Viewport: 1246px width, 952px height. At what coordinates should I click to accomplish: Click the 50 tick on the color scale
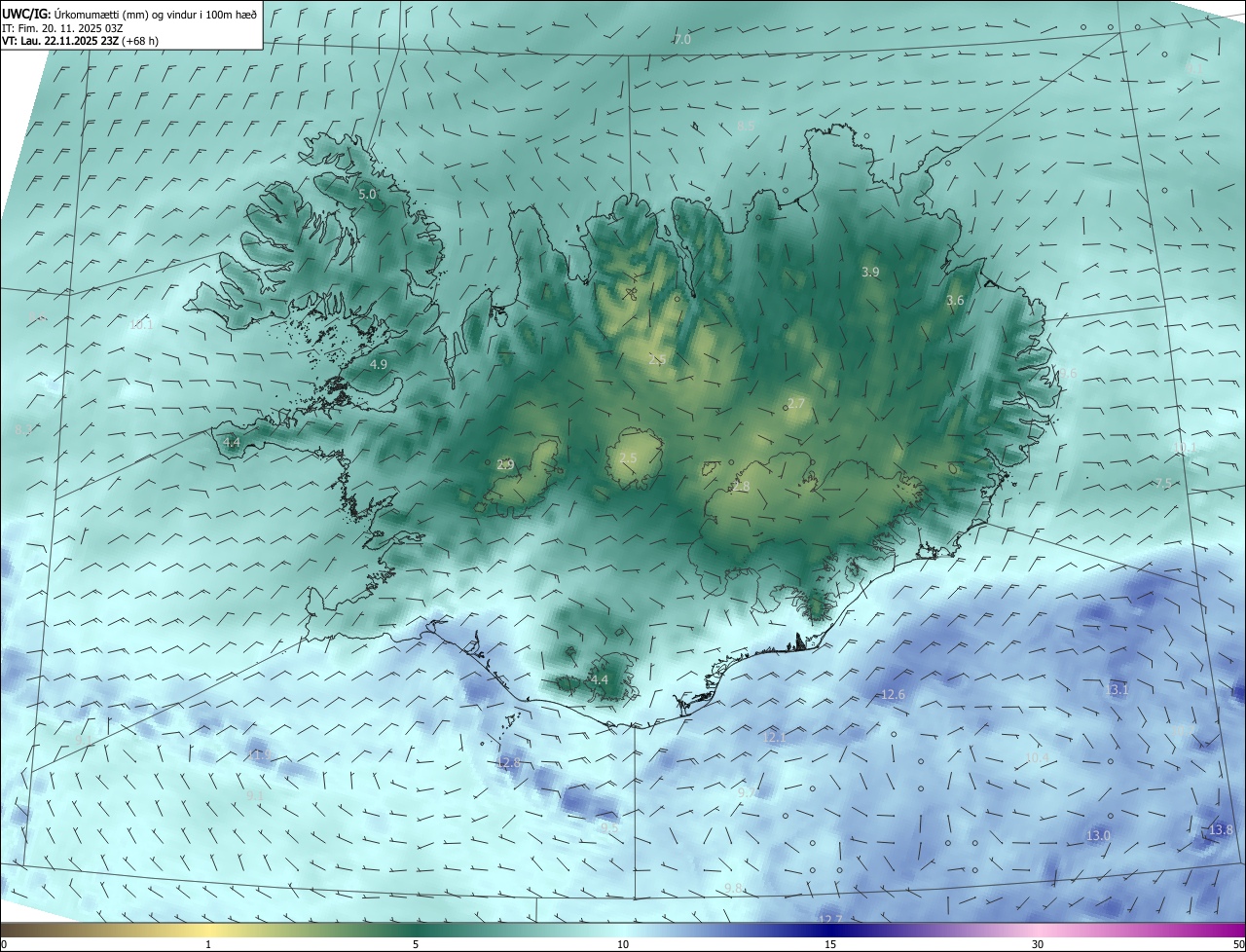pos(1238,944)
